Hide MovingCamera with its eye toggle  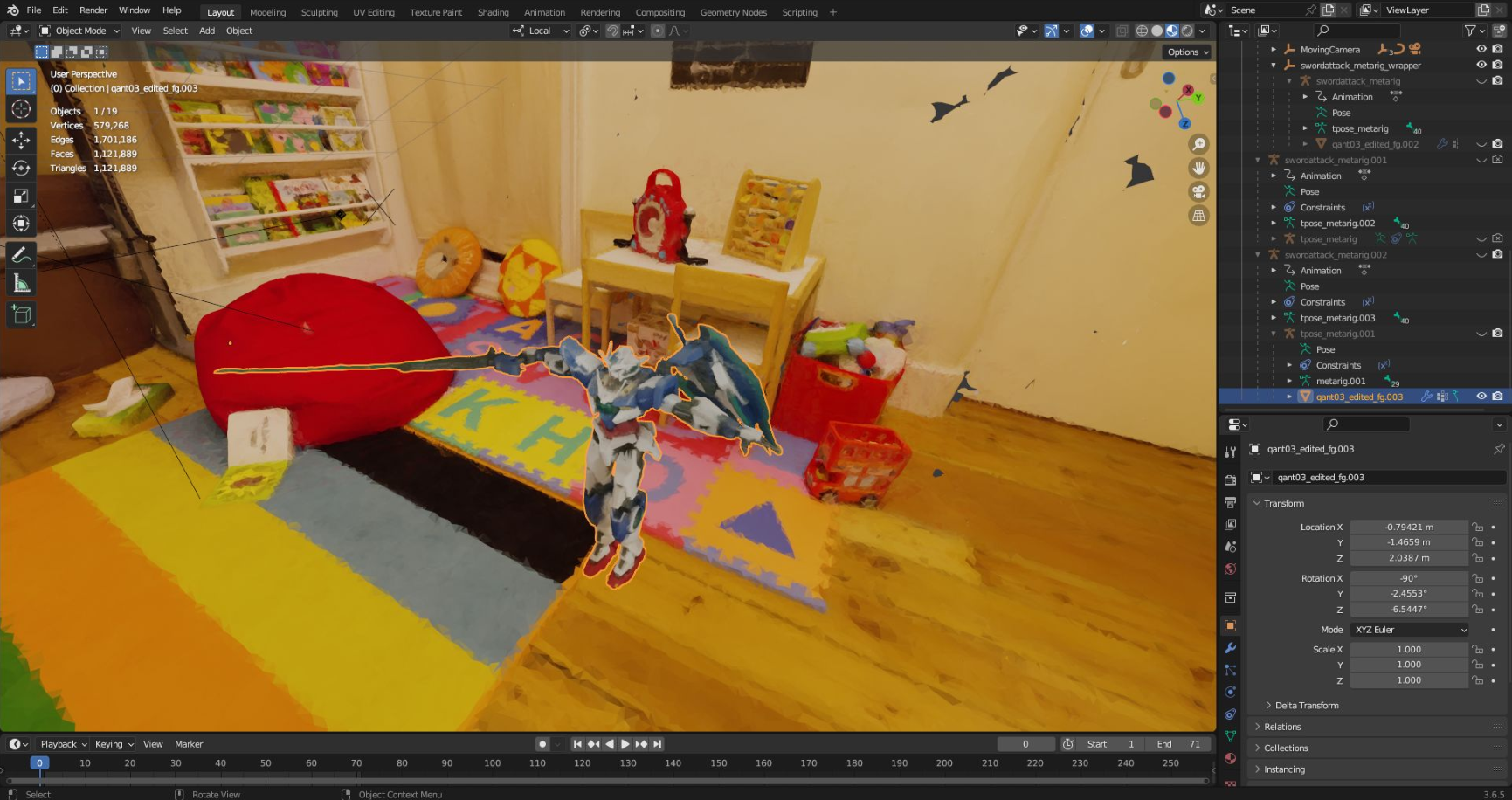point(1480,49)
